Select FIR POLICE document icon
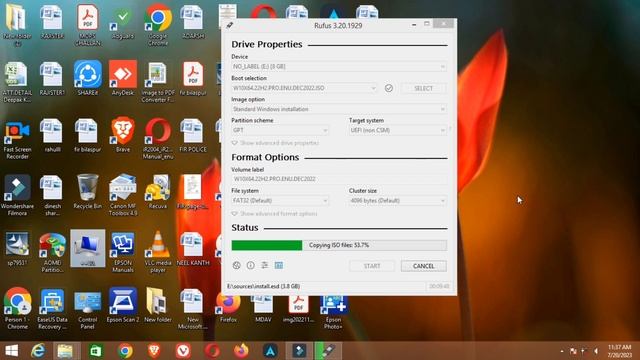 (193, 135)
